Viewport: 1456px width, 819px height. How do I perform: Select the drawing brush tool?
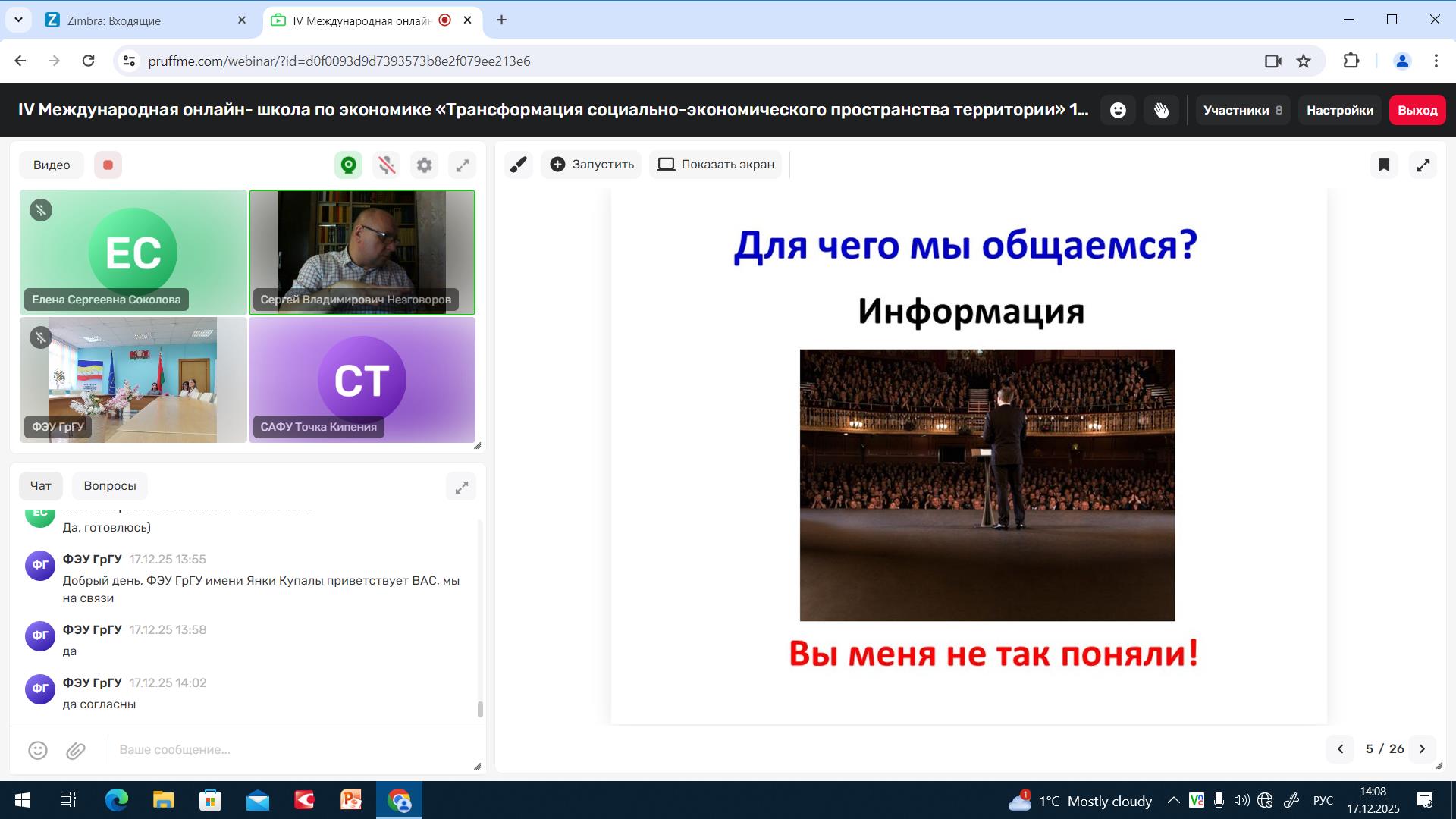[519, 165]
